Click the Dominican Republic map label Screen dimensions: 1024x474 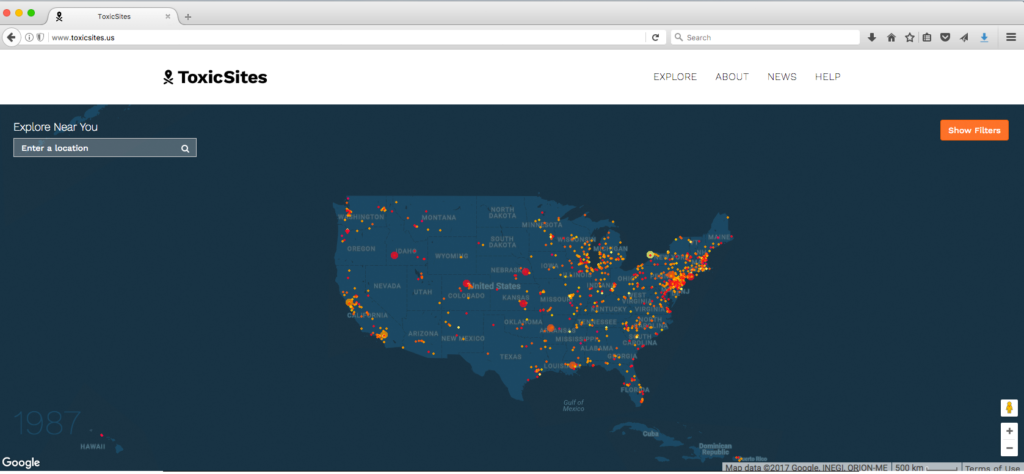coord(715,449)
